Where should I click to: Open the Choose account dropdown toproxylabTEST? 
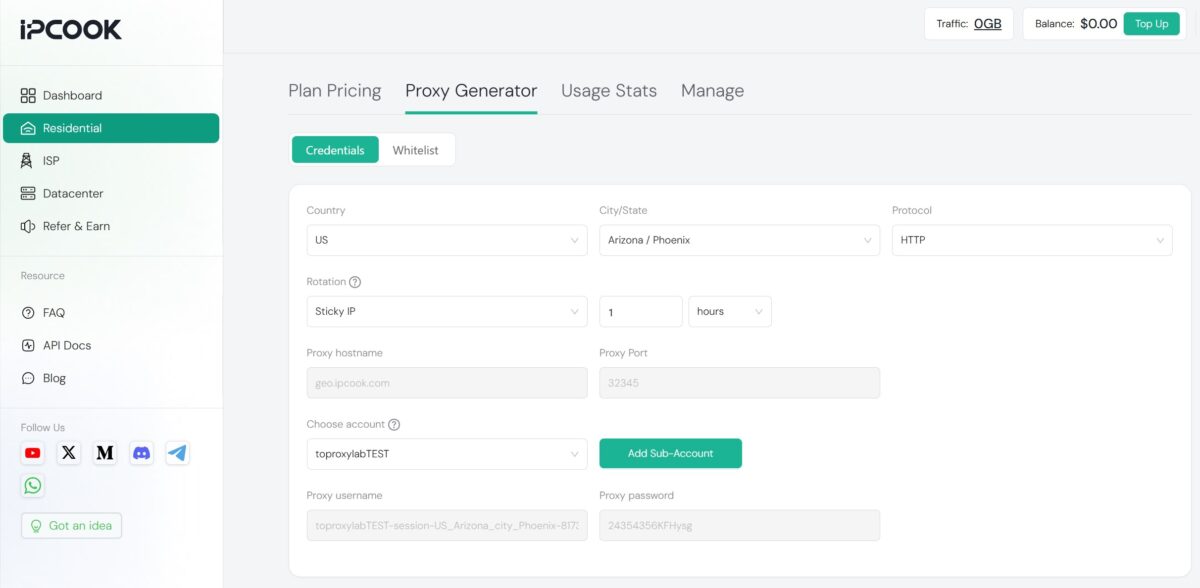[447, 454]
